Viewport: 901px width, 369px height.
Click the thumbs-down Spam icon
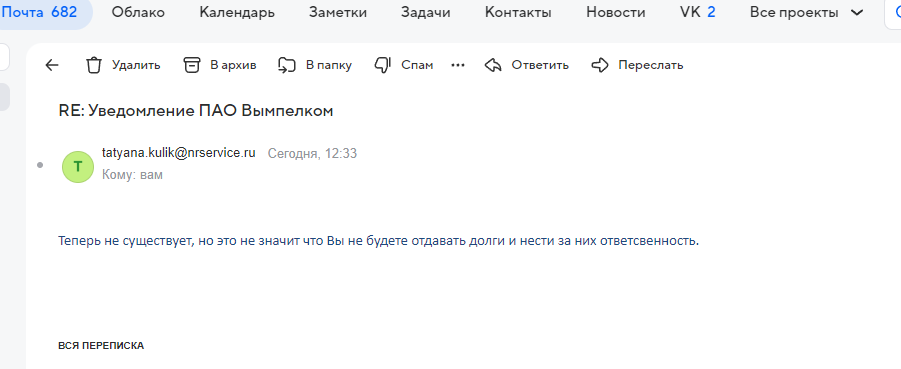[x=383, y=66]
